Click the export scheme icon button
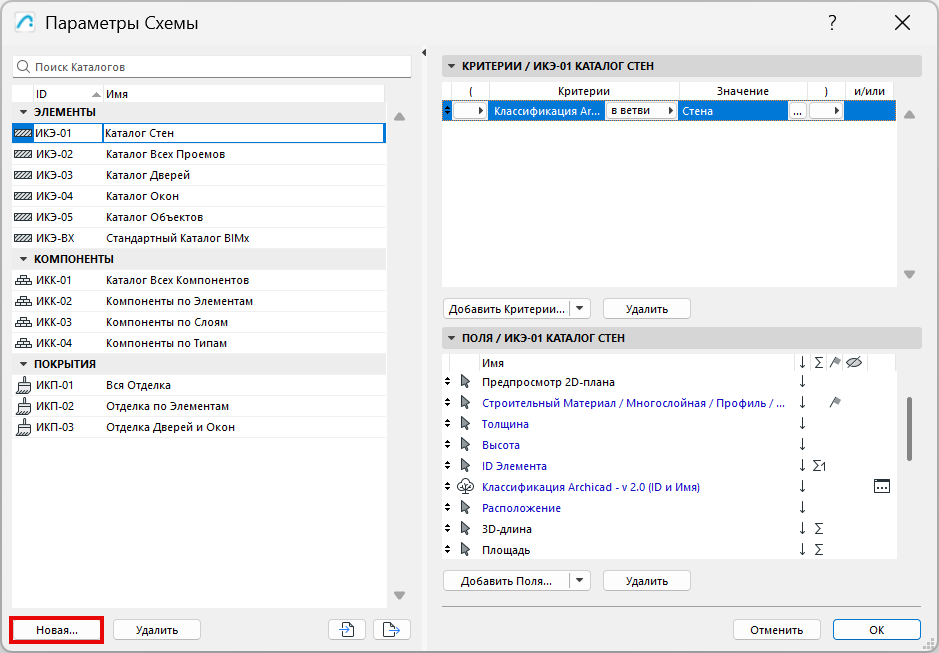This screenshot has height=653, width=939. pos(392,629)
